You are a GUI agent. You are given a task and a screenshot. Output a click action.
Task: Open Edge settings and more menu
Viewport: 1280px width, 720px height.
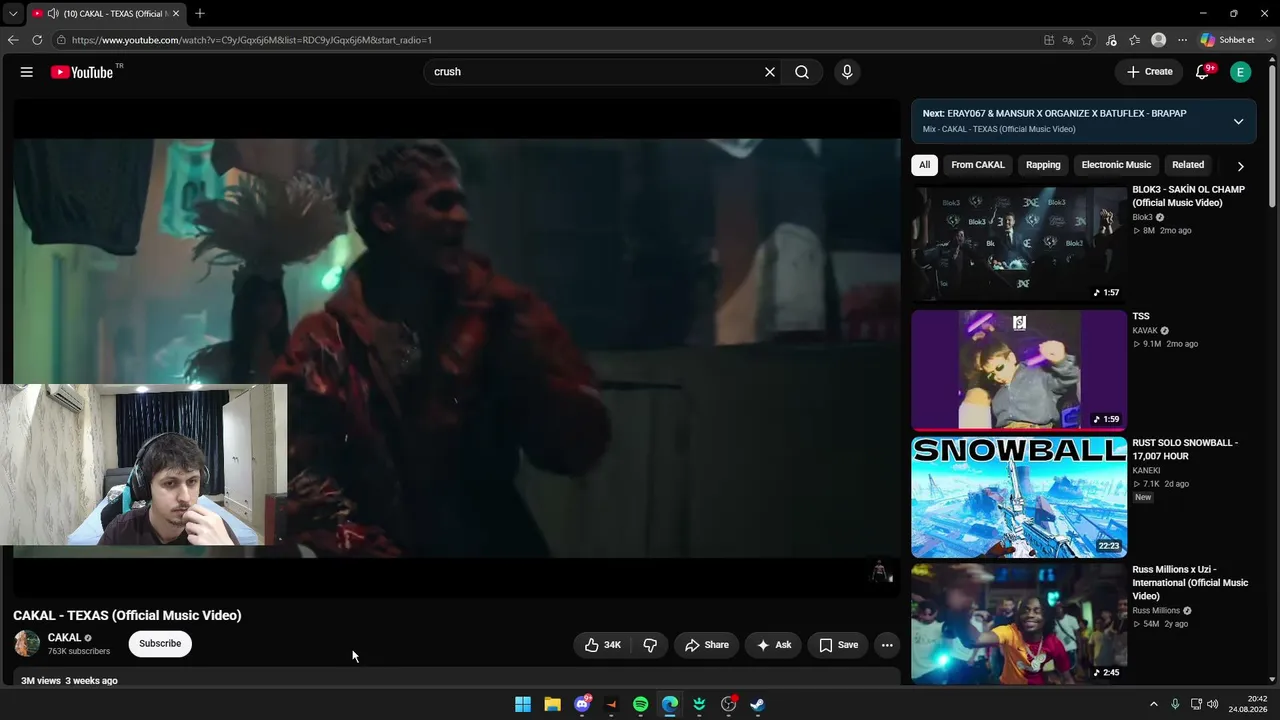1182,40
